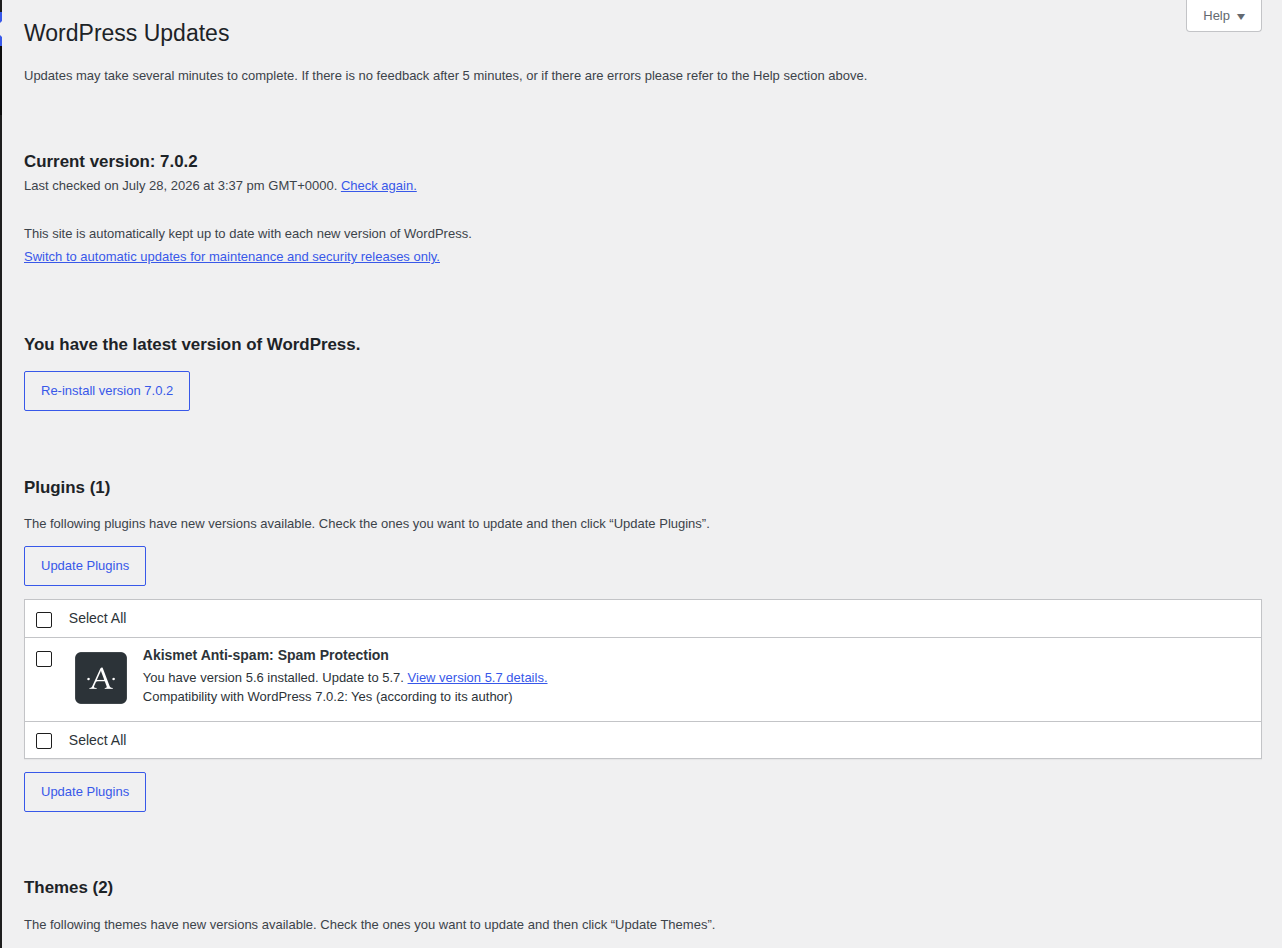Click the WordPress Updates page title
The width and height of the screenshot is (1282, 948).
click(127, 33)
